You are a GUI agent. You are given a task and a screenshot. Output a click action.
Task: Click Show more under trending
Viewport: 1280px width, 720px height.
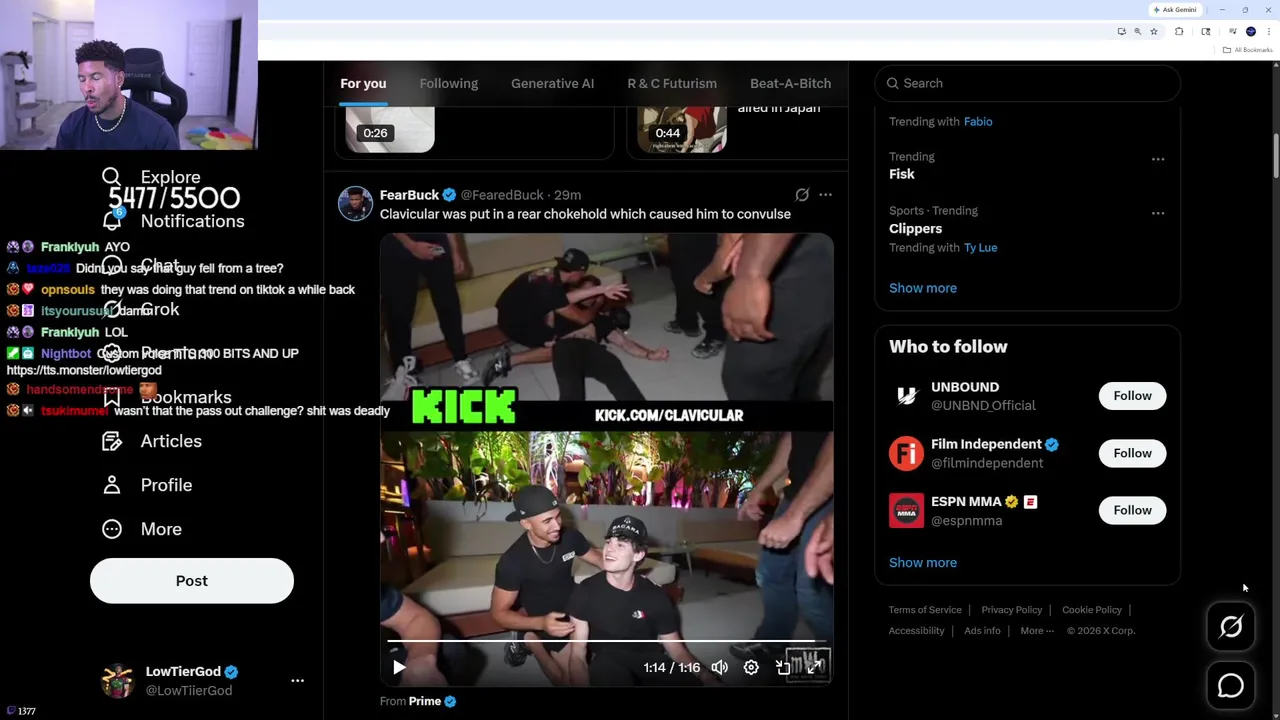[x=923, y=288]
